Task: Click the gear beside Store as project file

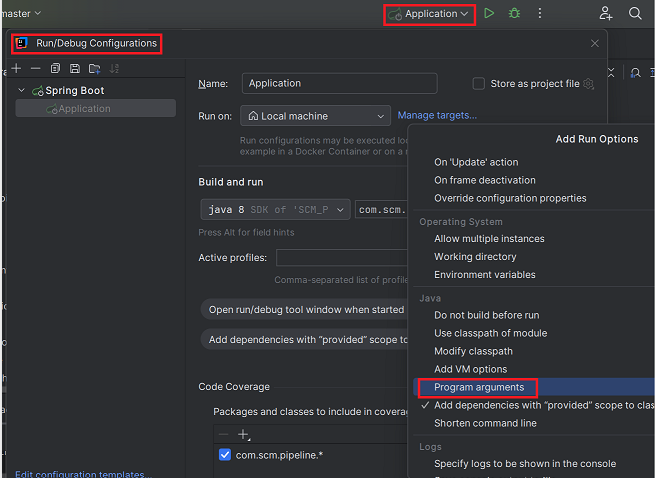Action: (588, 84)
